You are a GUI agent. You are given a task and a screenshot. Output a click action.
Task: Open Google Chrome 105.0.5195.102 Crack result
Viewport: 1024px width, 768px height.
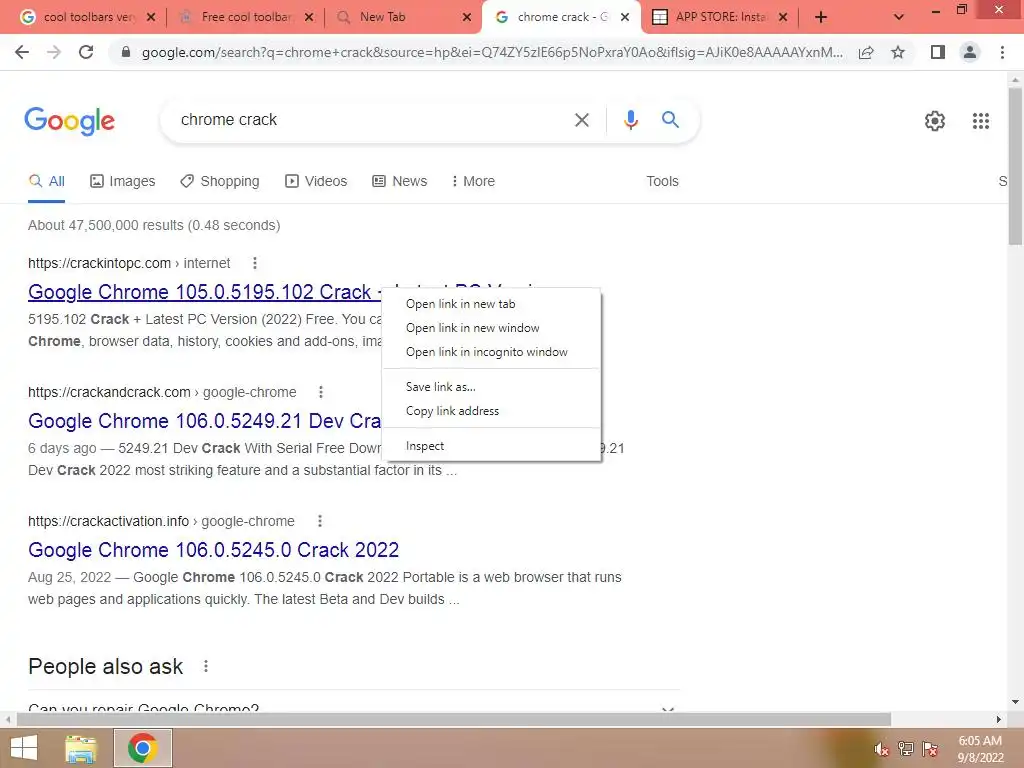point(204,292)
